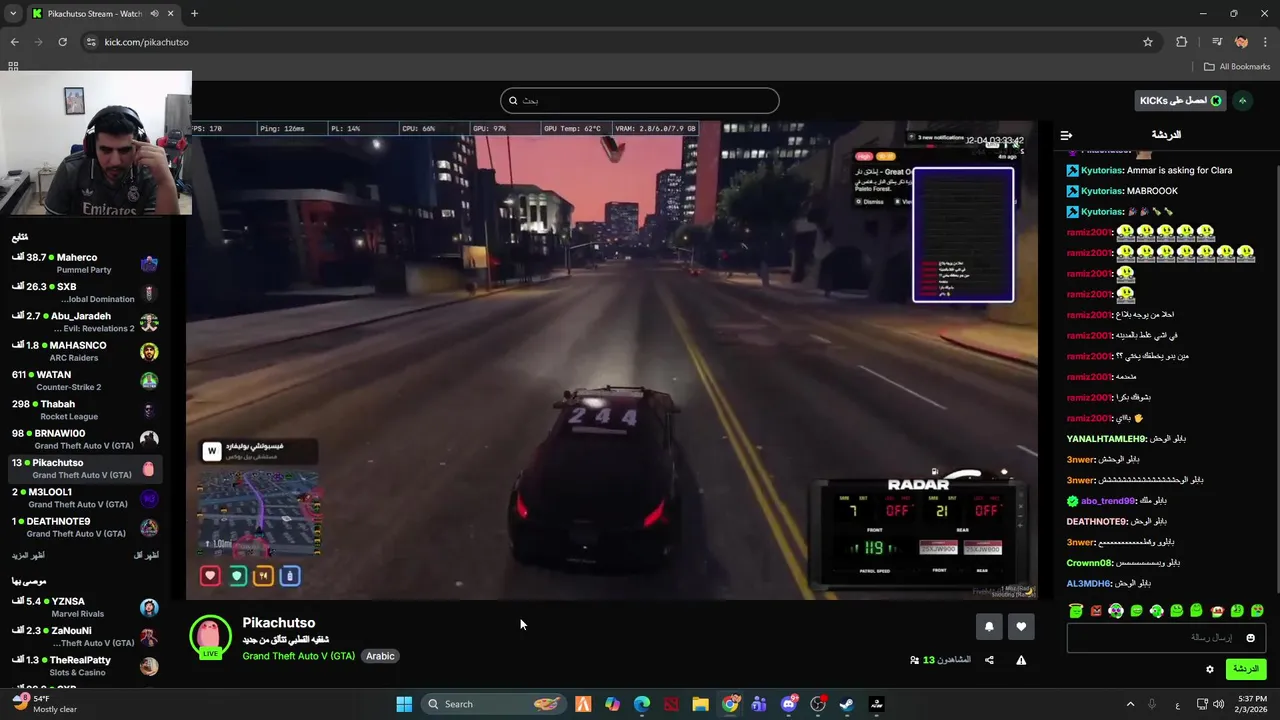Viewport: 1280px width, 720px height.
Task: Click the chat message input field
Action: tap(1165, 638)
